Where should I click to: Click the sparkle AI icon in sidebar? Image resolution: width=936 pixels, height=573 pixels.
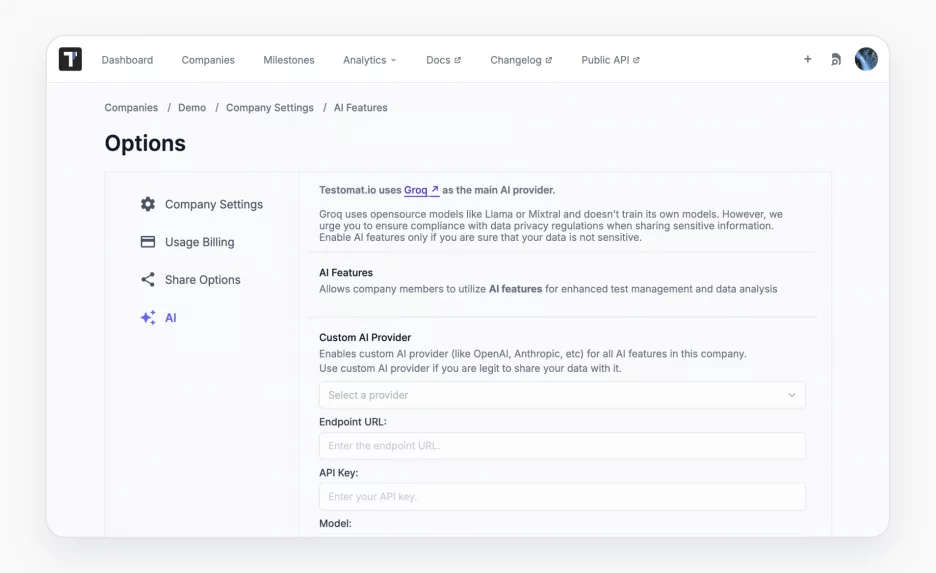[x=147, y=318]
